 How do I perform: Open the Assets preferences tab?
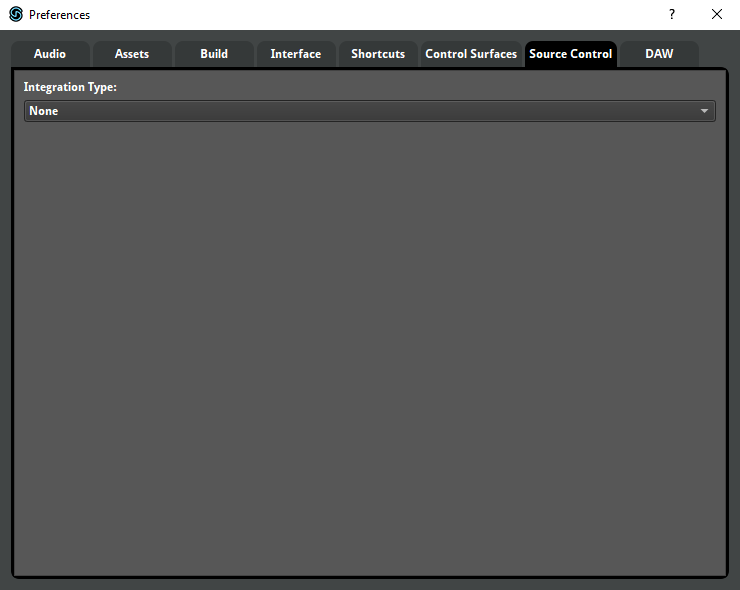[132, 54]
